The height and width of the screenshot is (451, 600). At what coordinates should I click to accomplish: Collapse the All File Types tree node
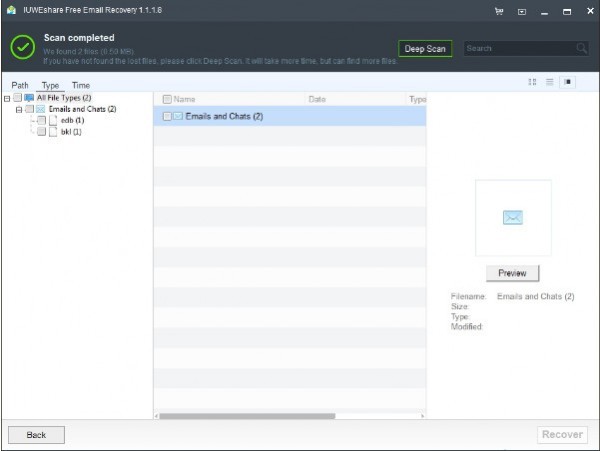click(7, 98)
